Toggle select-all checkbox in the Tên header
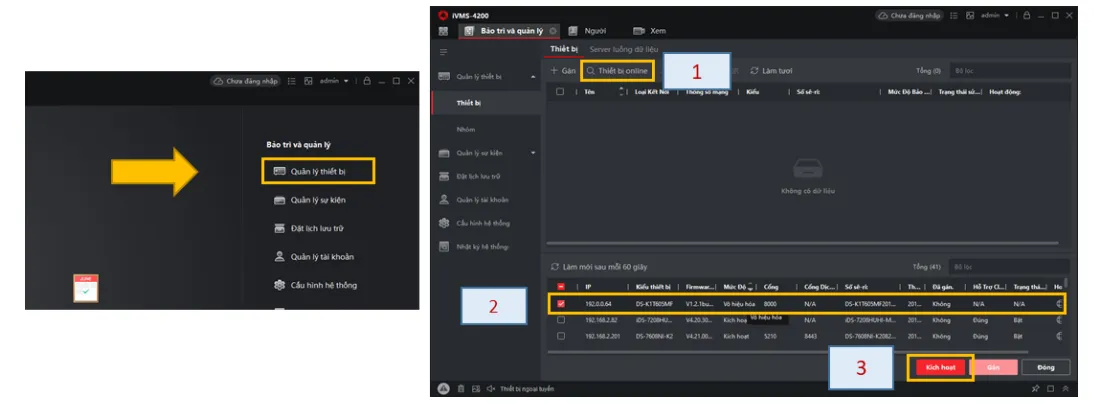 click(x=560, y=92)
